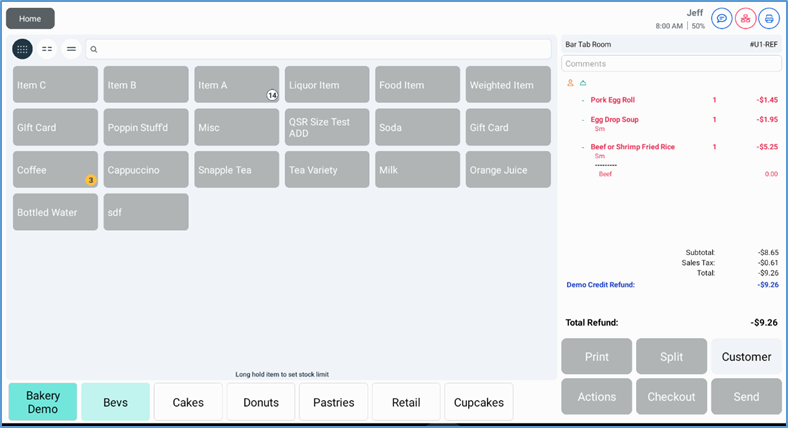
Task: Add Coffee item with badge 3
Action: tap(55, 170)
